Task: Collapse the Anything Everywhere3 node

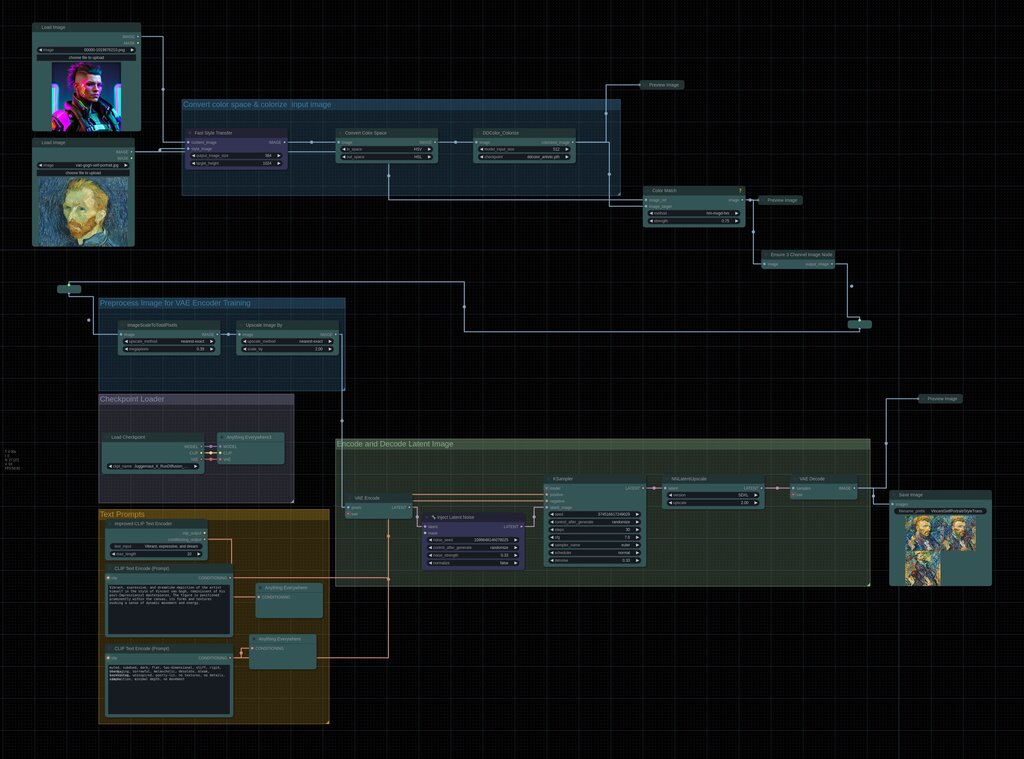Action: (222, 437)
